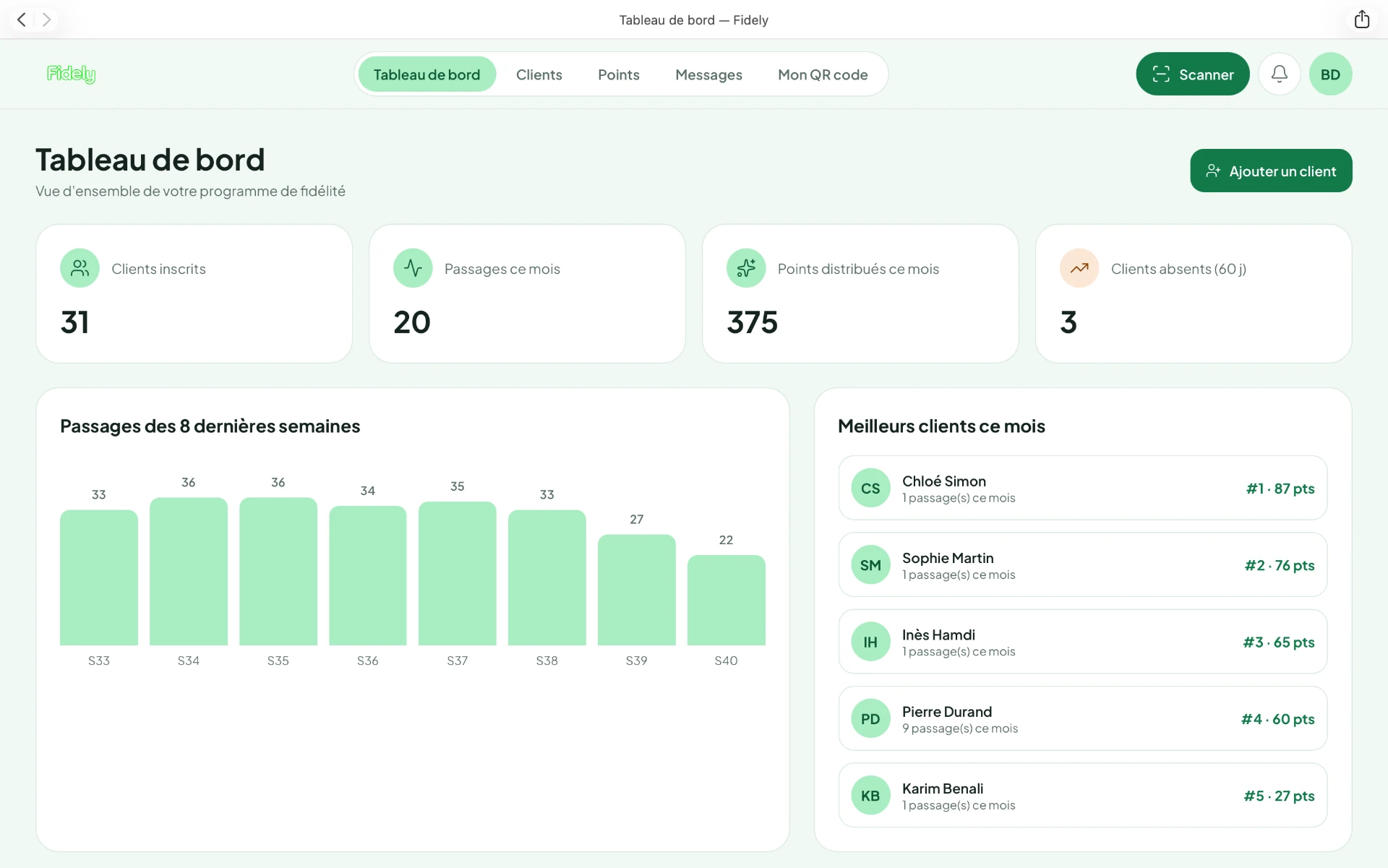Select the S40 bar showing 22

(x=727, y=601)
